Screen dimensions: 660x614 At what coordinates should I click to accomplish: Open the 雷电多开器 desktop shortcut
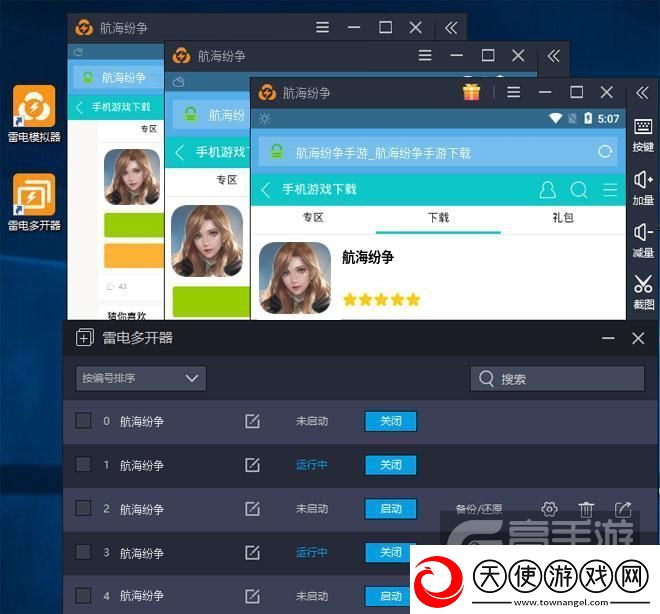(34, 202)
